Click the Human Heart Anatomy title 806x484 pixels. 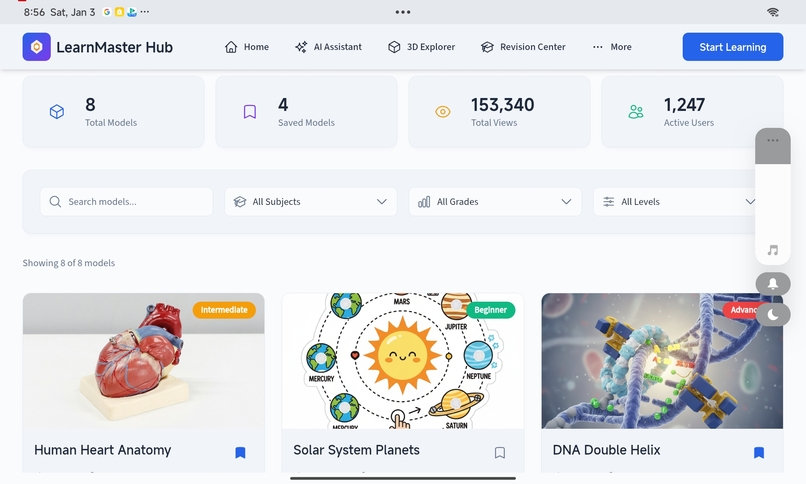102,450
